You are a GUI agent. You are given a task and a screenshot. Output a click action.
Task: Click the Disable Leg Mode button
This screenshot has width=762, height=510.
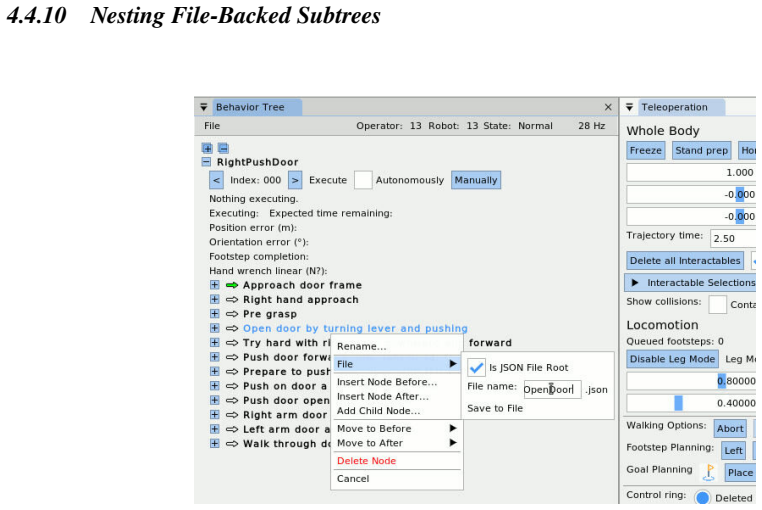pos(672,359)
